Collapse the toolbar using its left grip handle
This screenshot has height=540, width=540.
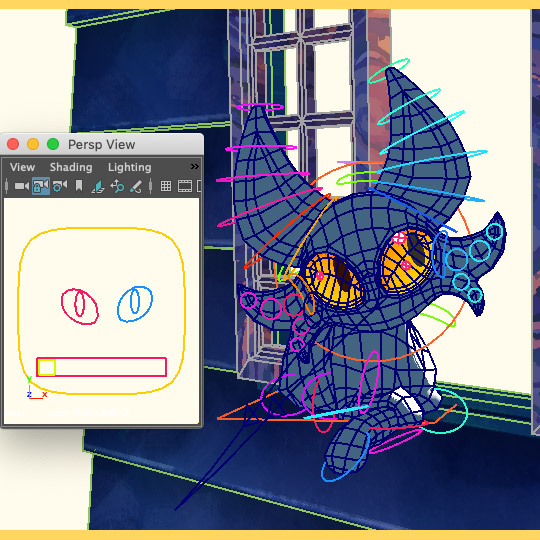(7, 186)
